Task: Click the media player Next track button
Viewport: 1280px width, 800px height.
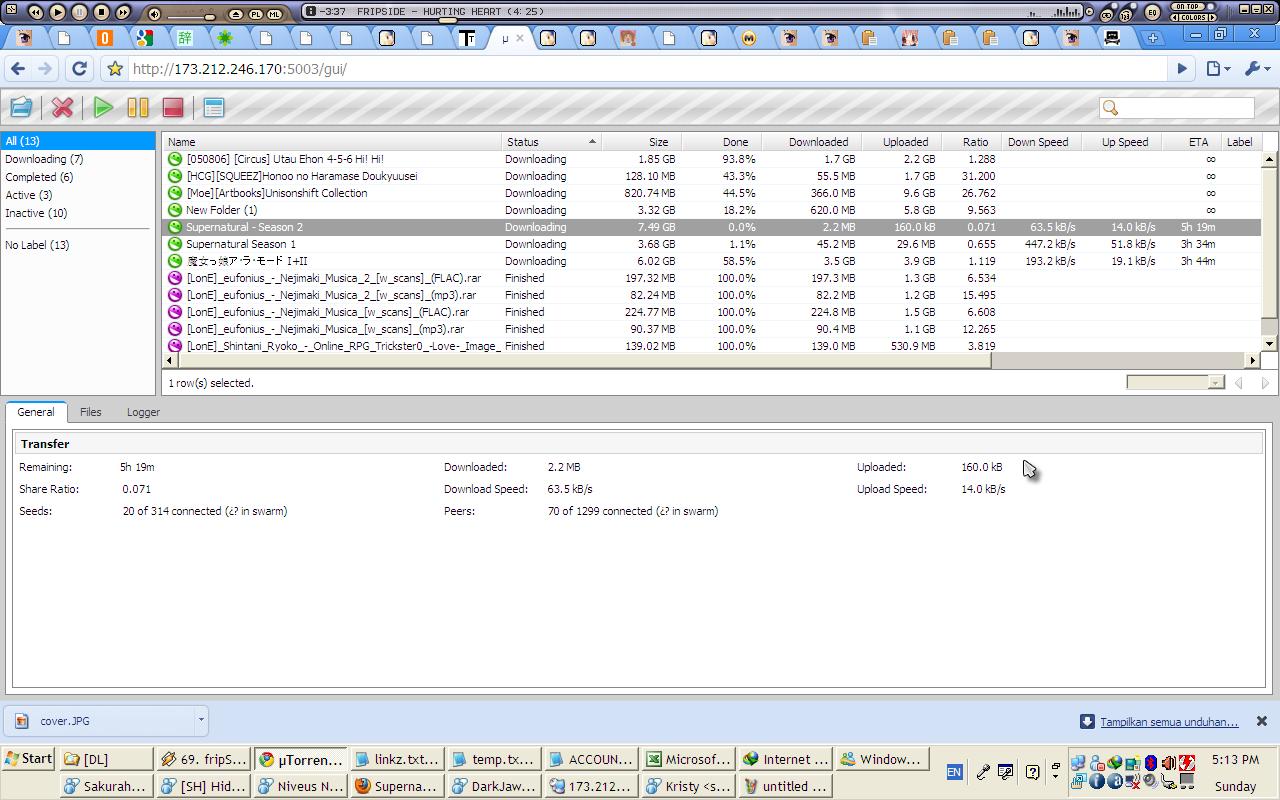Action: pyautogui.click(x=123, y=12)
